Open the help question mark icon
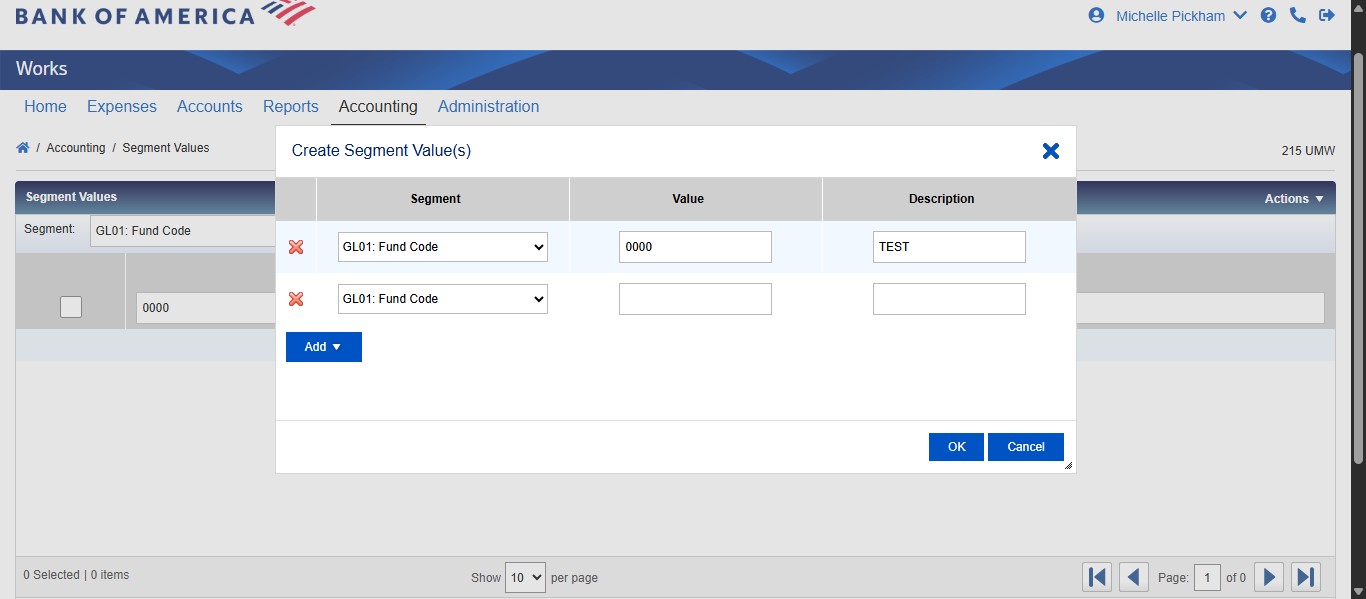This screenshot has width=1366, height=599. (1268, 15)
